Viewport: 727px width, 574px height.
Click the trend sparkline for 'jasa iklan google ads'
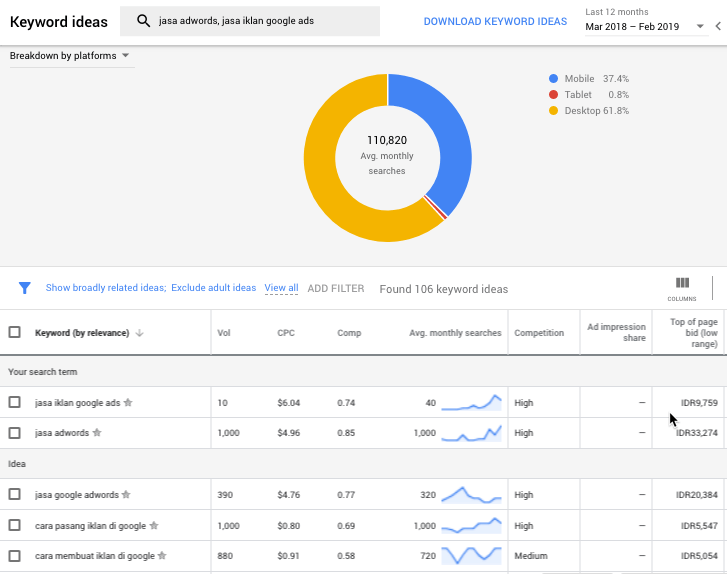point(472,402)
